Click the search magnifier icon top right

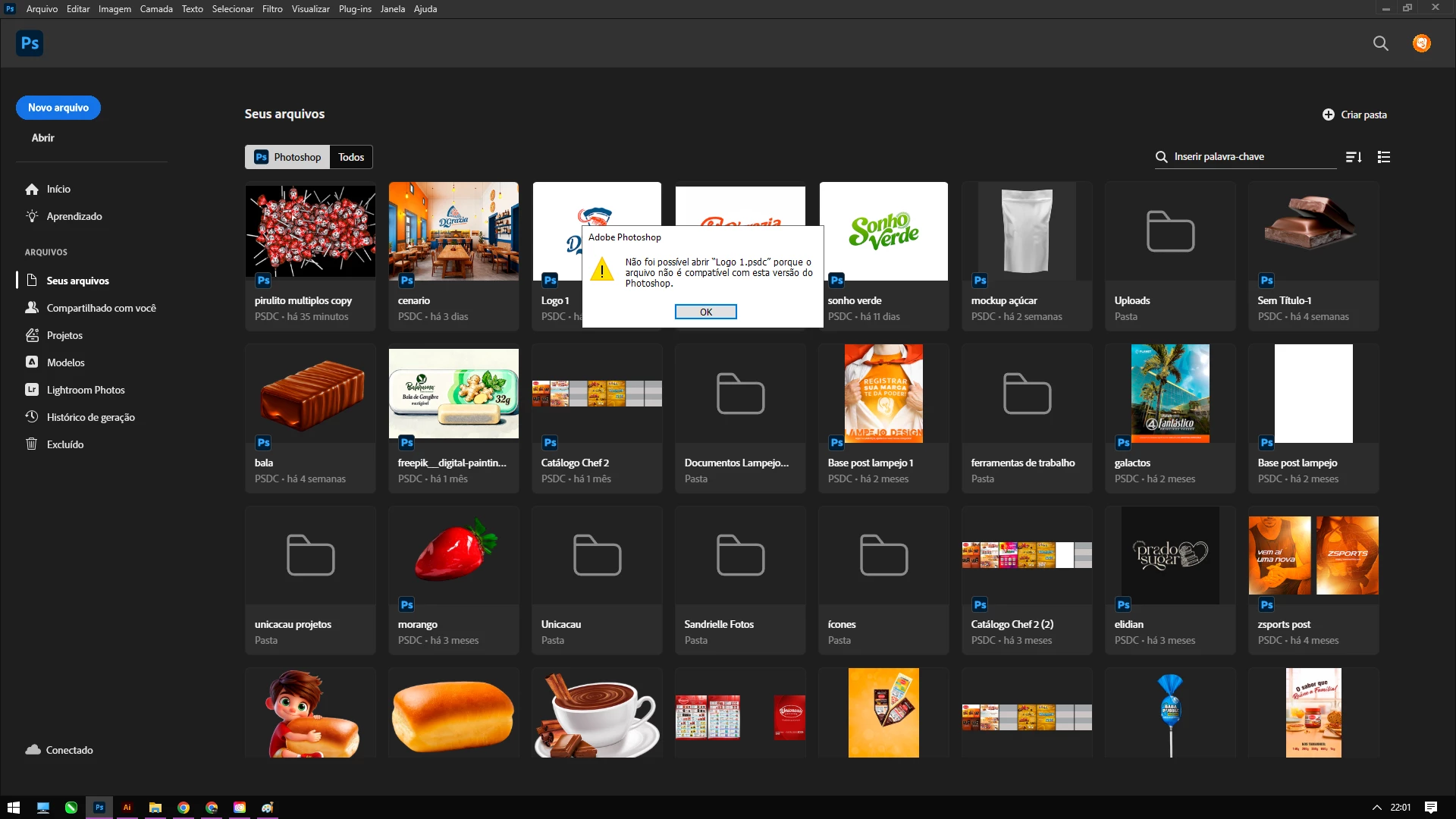(x=1380, y=43)
